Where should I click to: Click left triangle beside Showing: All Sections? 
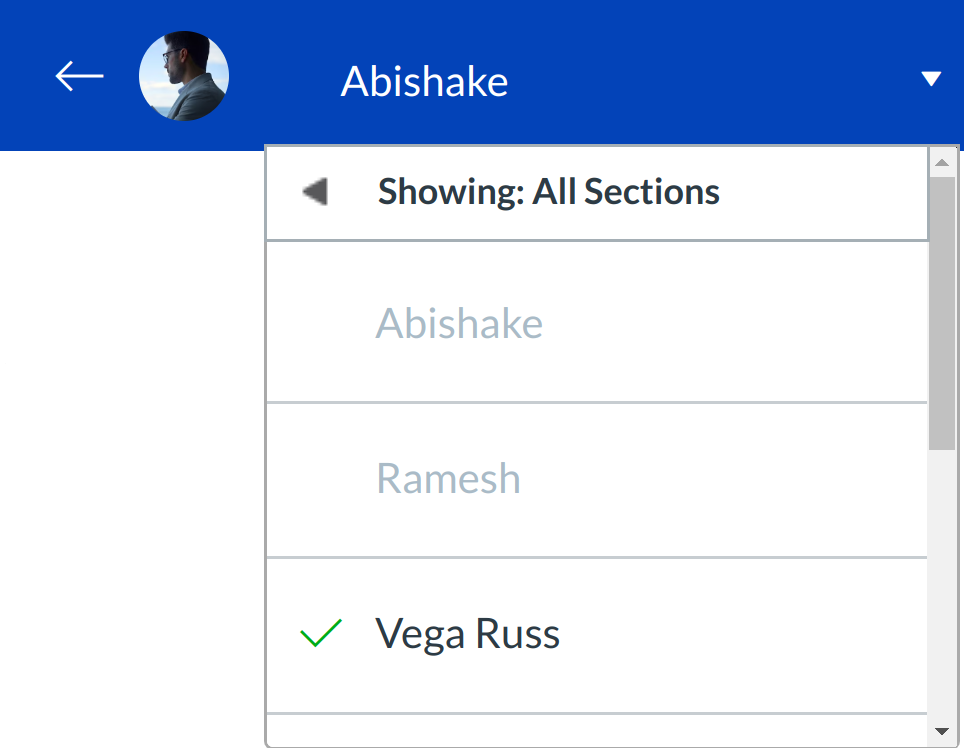tap(316, 191)
